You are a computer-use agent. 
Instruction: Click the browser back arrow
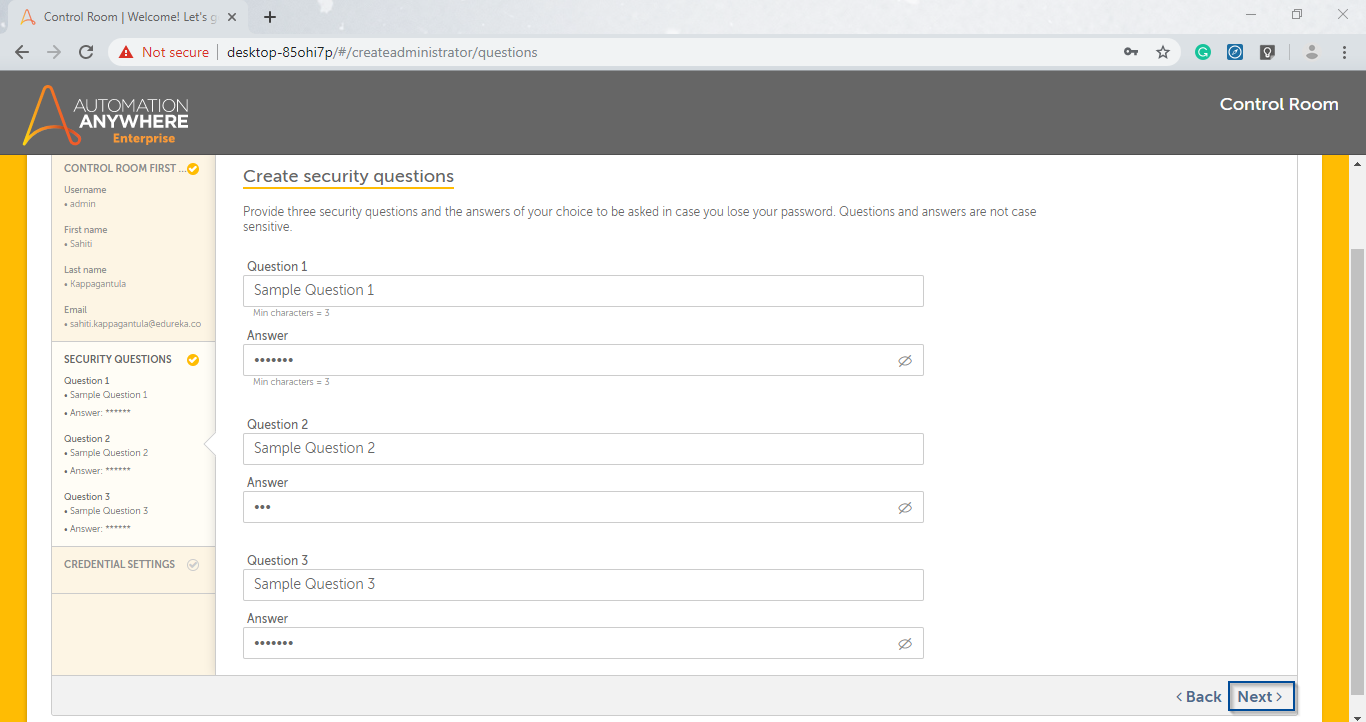(x=22, y=52)
